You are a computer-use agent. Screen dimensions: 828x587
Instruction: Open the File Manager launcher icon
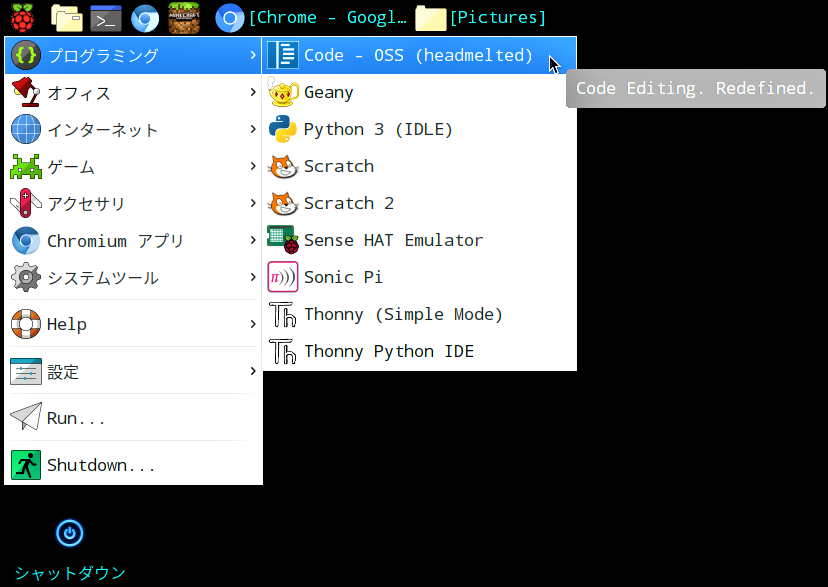[x=67, y=18]
